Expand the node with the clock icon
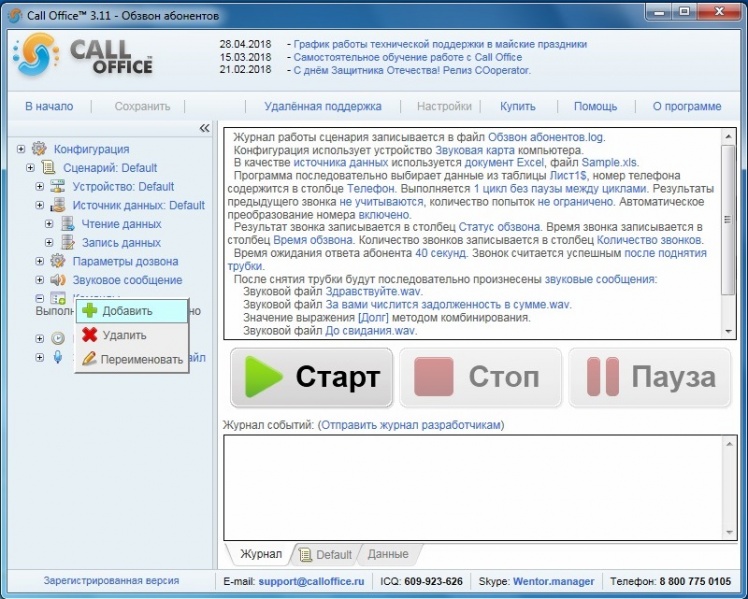The height and width of the screenshot is (599, 748). [x=40, y=339]
